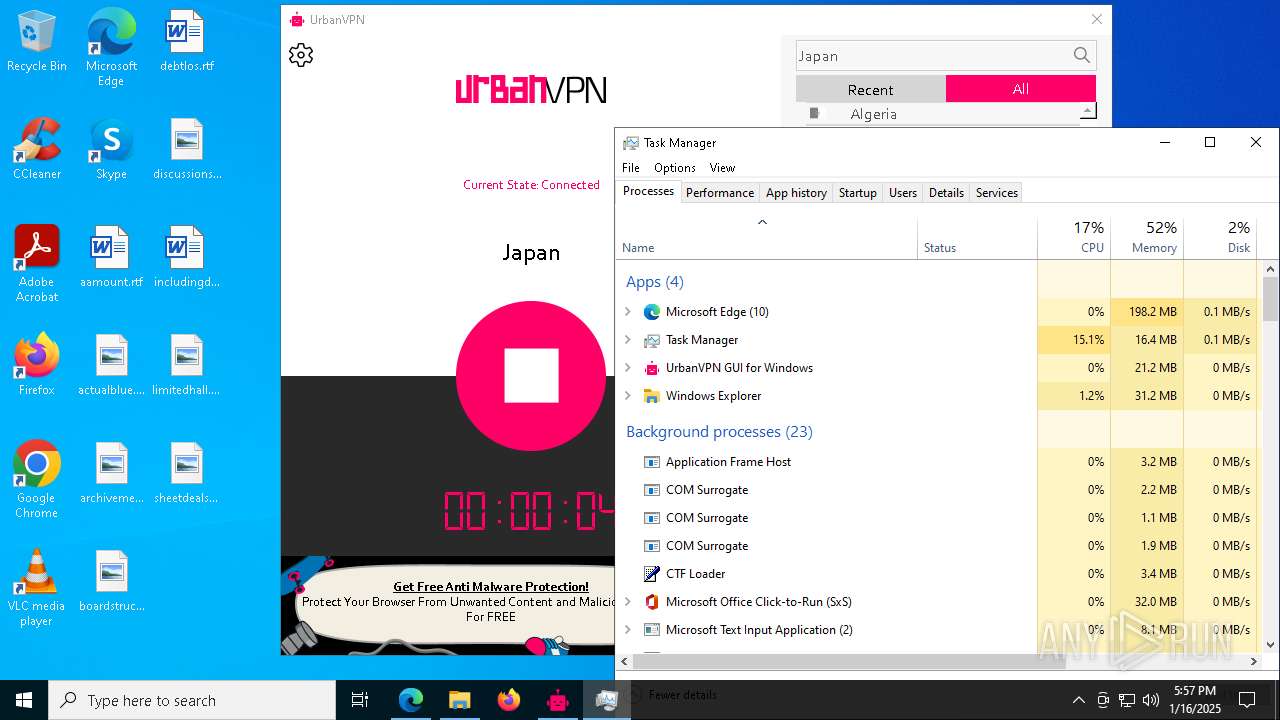Expand Microsoft Office Click-to-Run (SxS) row
This screenshot has height=720, width=1280.
point(628,602)
